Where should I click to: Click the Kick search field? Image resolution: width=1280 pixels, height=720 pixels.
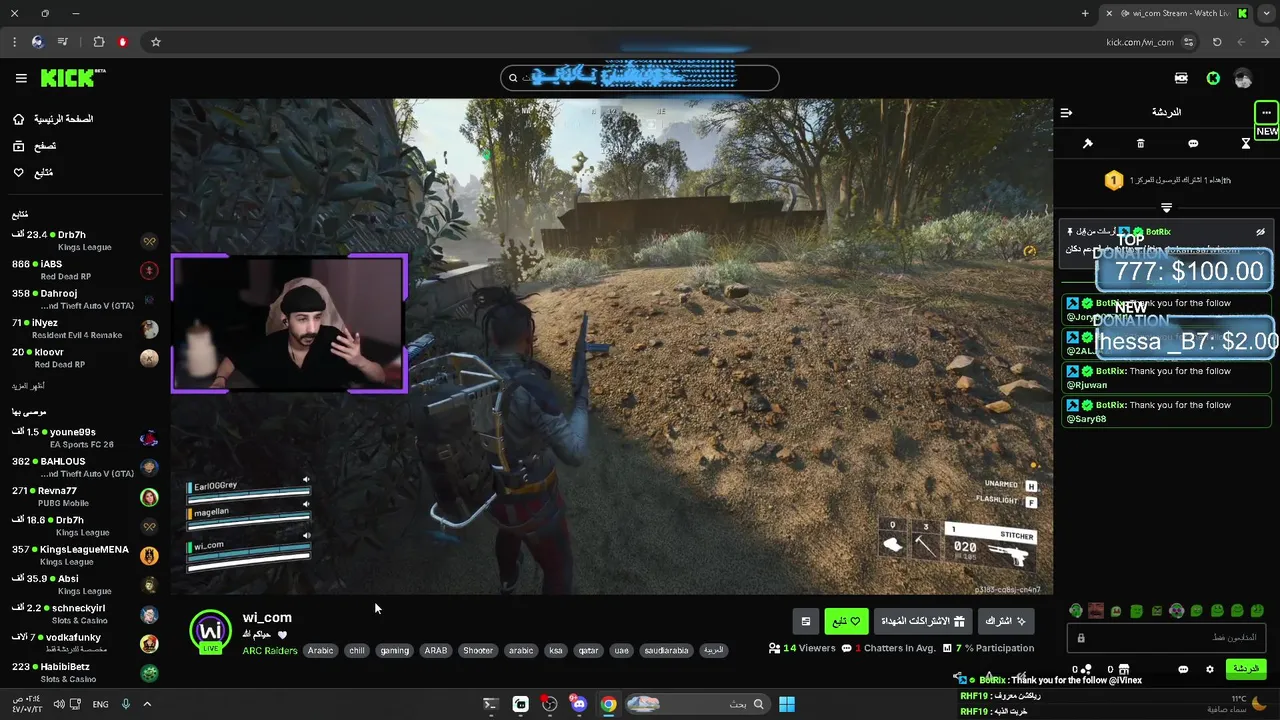pos(640,78)
